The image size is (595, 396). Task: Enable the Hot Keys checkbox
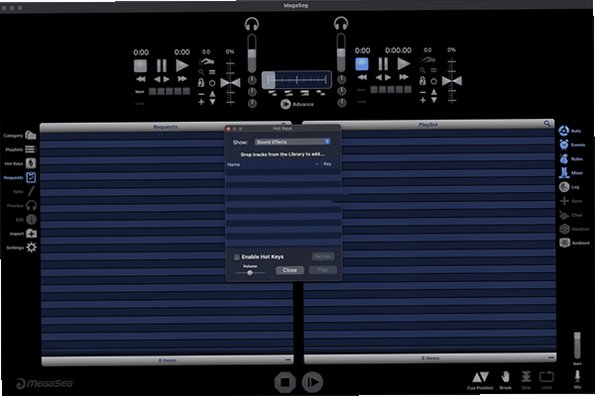(x=237, y=257)
